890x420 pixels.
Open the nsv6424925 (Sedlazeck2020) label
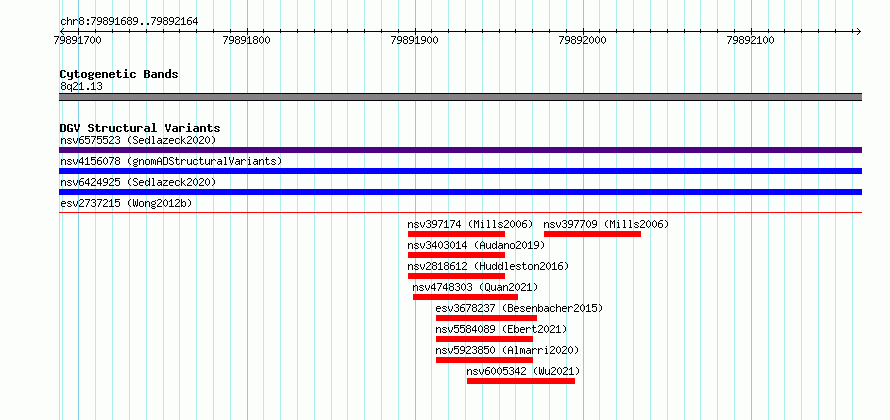coord(138,182)
